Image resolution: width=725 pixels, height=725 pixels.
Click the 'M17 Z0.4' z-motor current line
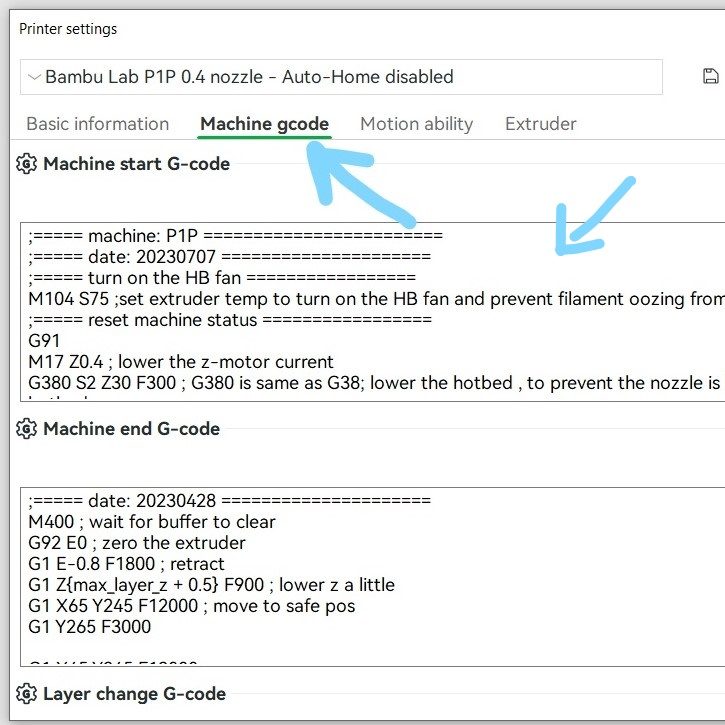click(181, 362)
